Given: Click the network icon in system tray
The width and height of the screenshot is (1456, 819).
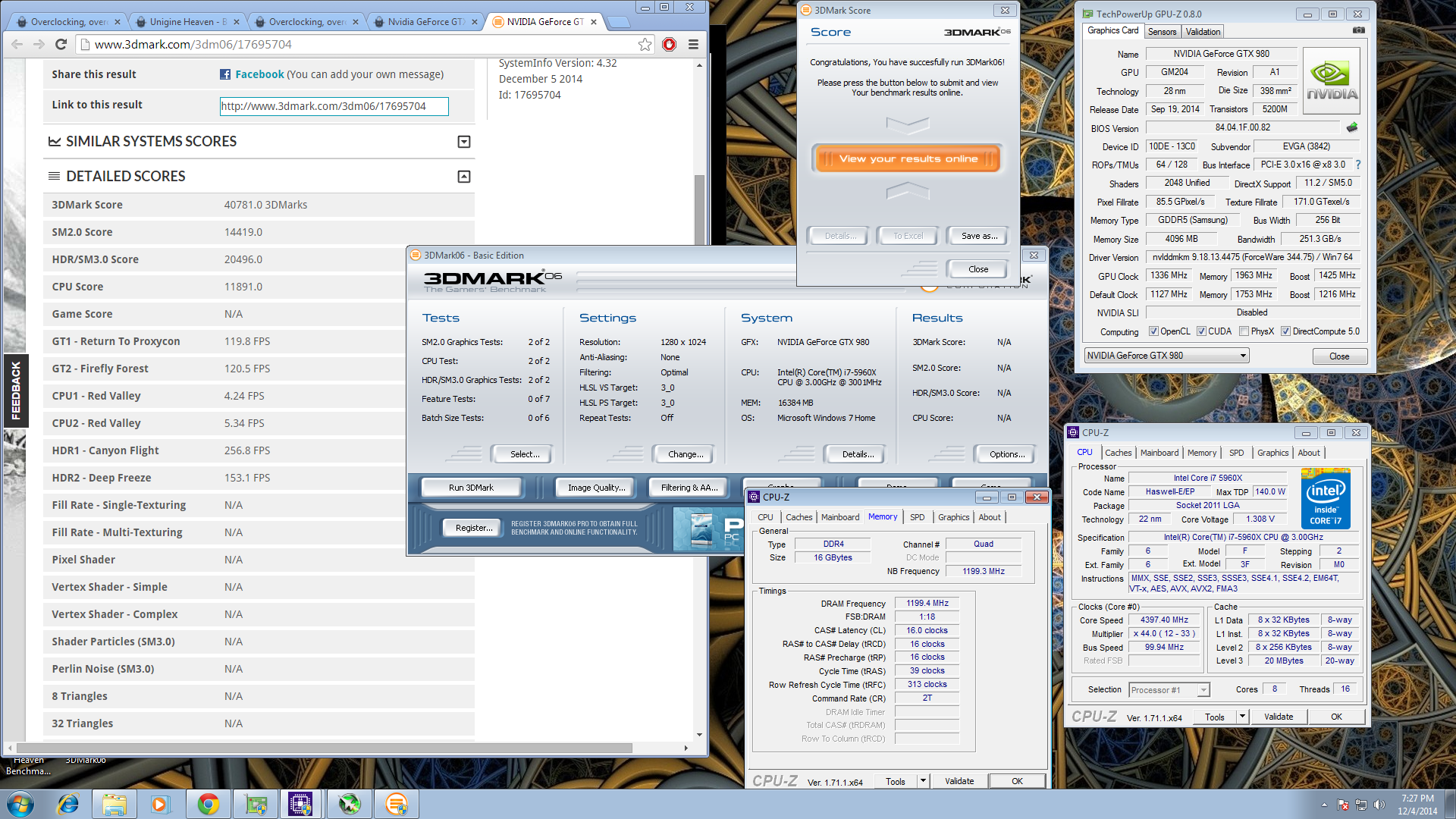Looking at the screenshot, I should coord(1361,805).
